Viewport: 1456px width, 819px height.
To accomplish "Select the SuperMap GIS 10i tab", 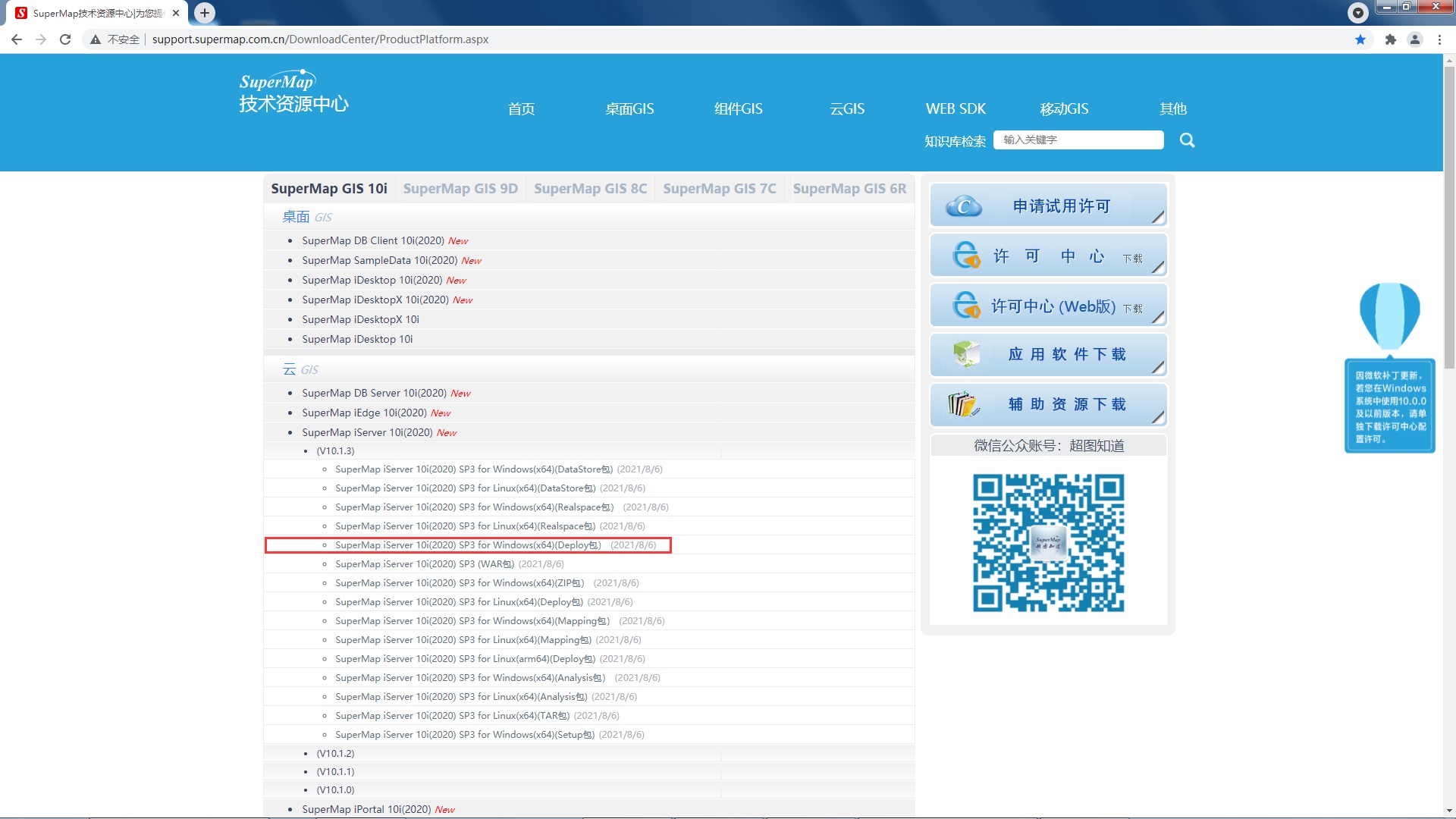I will (329, 189).
